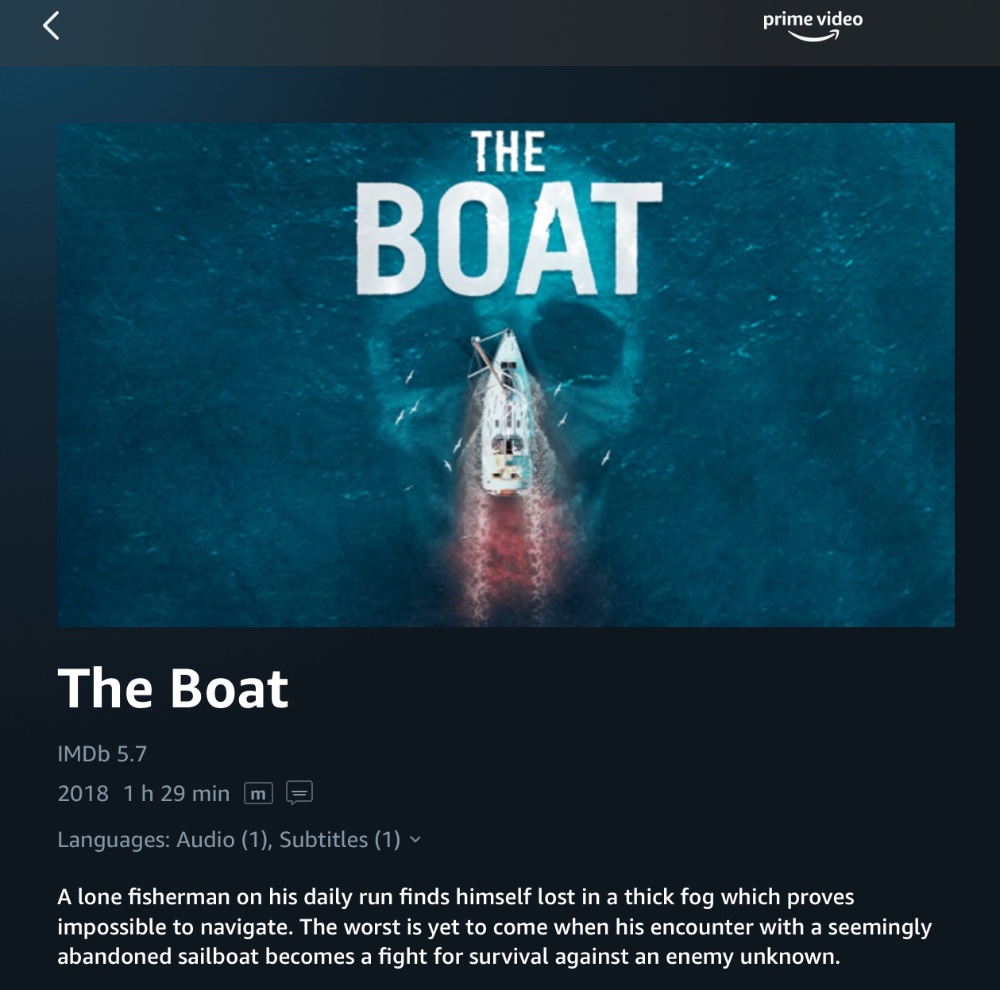Click the 'The Boat' title heading
This screenshot has width=1000, height=990.
[x=173, y=688]
